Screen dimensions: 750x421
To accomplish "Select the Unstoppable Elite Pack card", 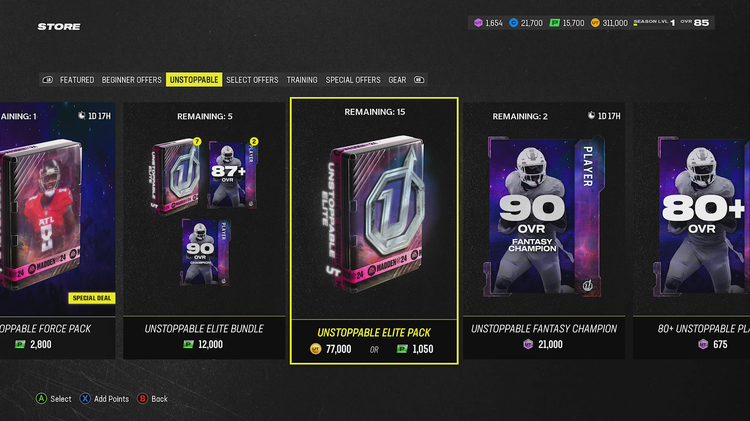I will click(x=374, y=231).
